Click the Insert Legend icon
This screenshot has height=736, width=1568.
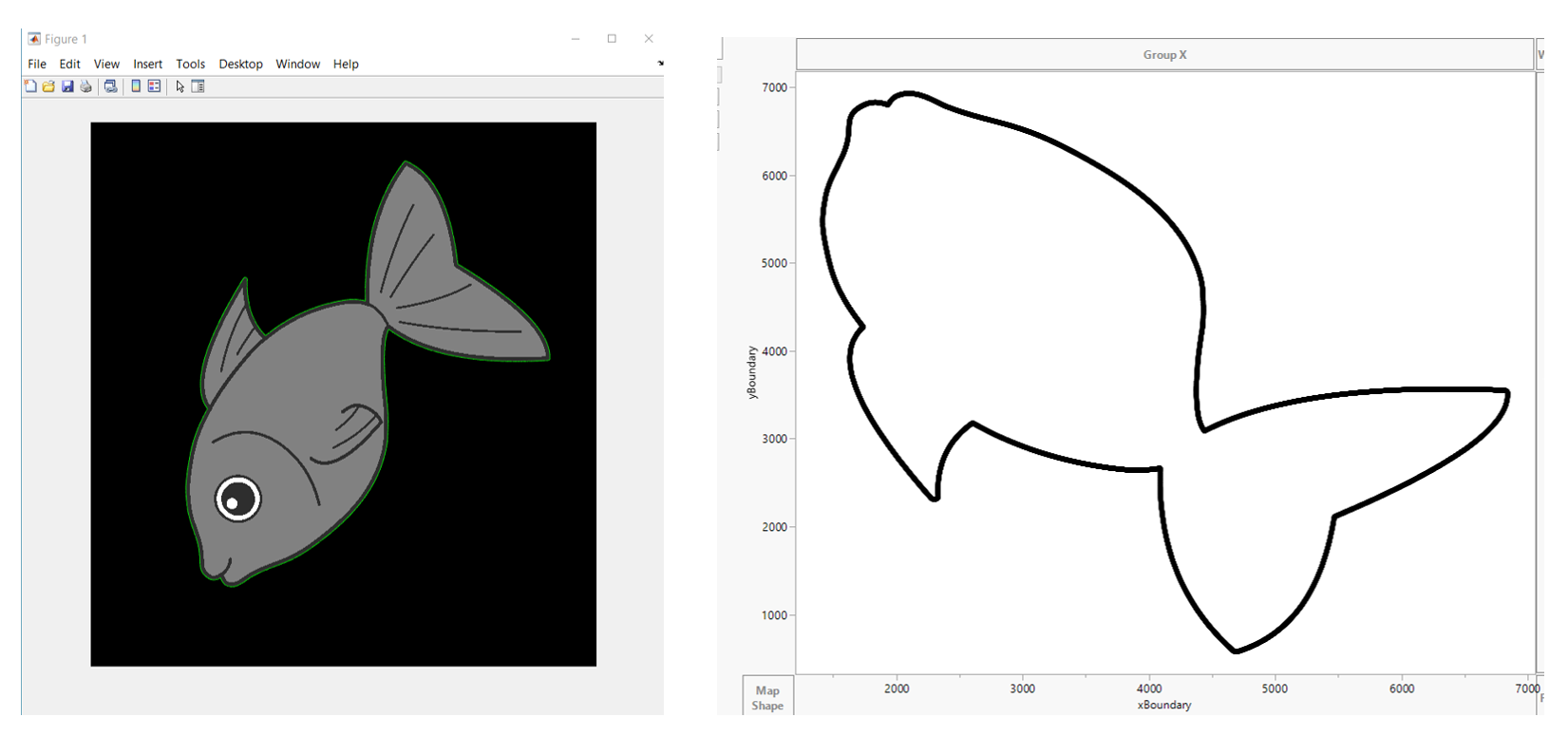154,86
